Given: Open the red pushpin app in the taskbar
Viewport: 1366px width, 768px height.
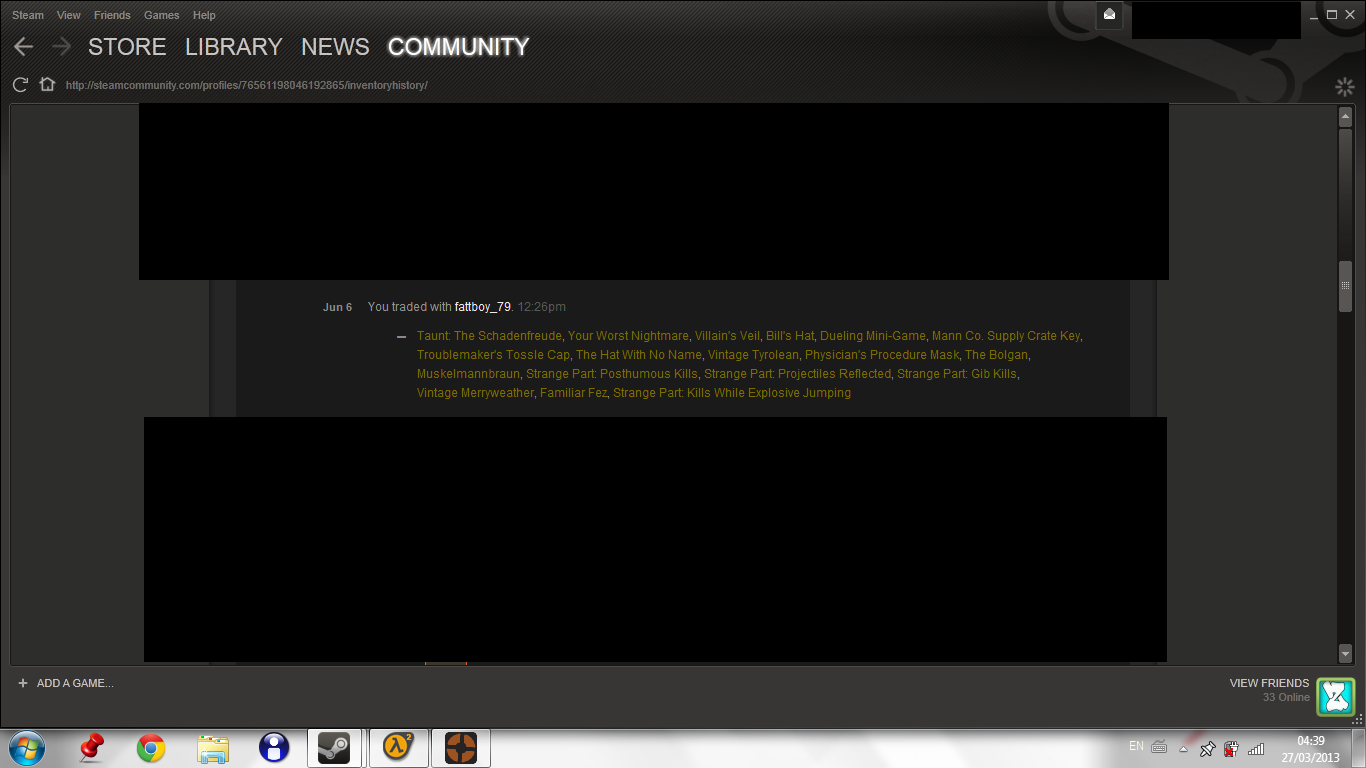Looking at the screenshot, I should pyautogui.click(x=93, y=747).
